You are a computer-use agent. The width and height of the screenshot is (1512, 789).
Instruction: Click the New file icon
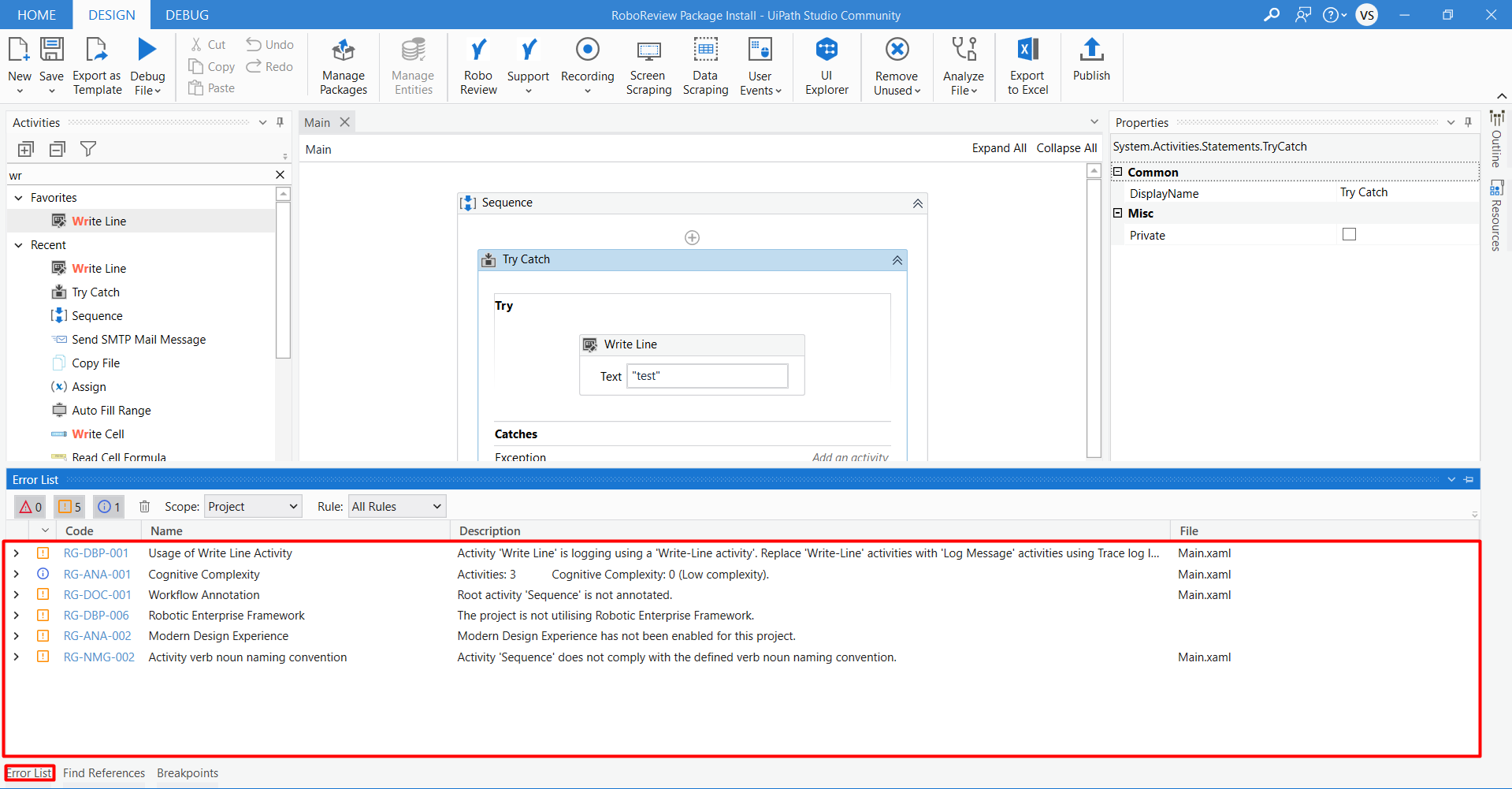[19, 50]
